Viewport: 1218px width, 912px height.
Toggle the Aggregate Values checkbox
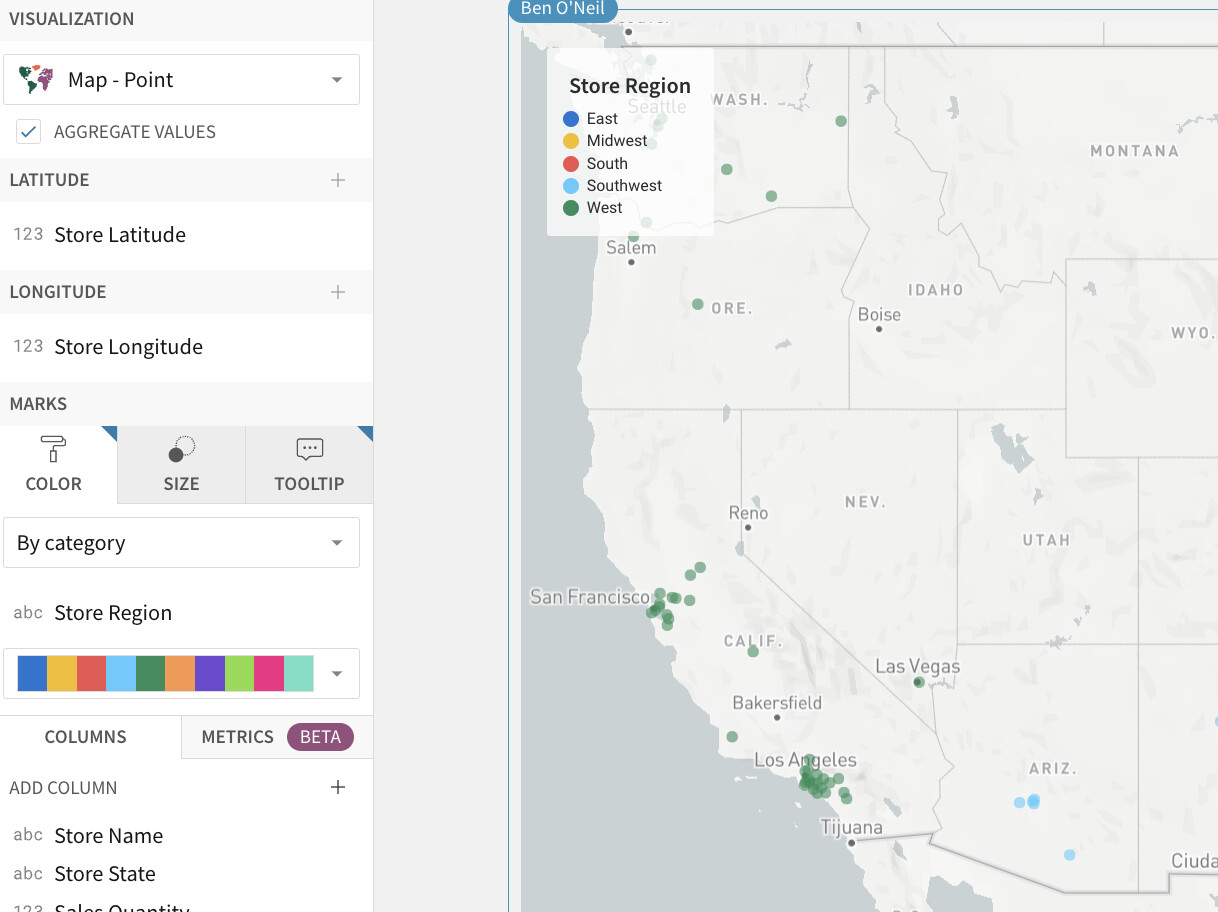tap(28, 131)
